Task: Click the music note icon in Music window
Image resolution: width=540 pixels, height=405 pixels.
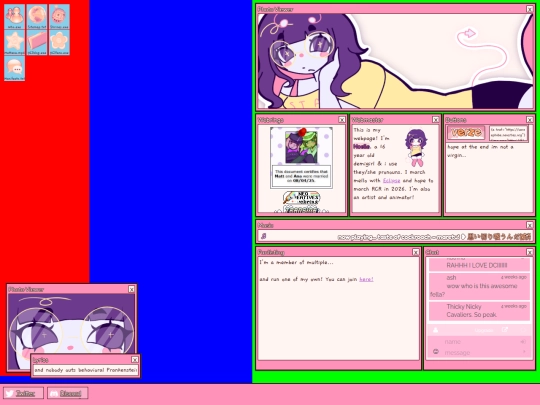Action: coord(264,236)
